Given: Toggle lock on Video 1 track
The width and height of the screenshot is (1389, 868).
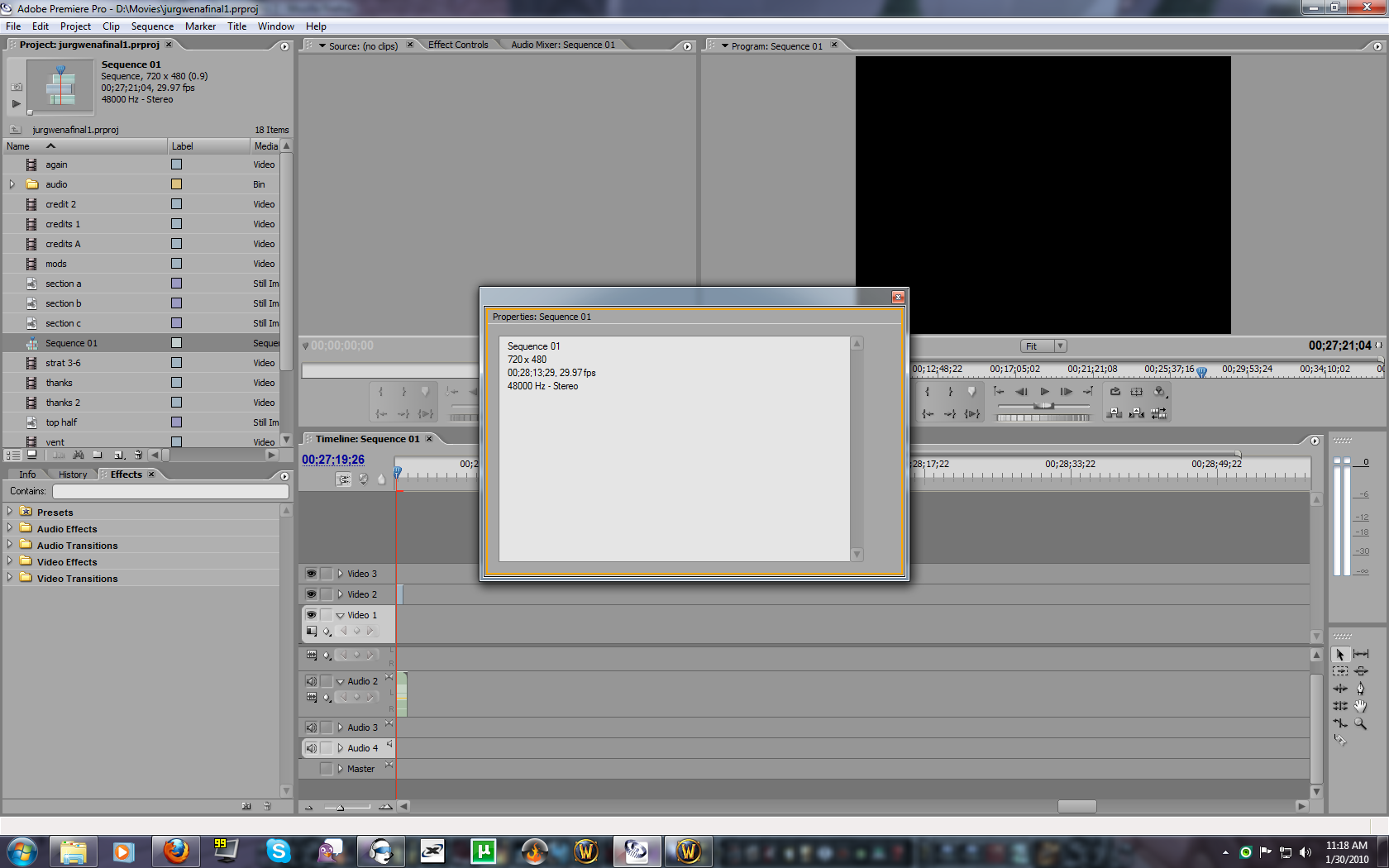Looking at the screenshot, I should 327,615.
